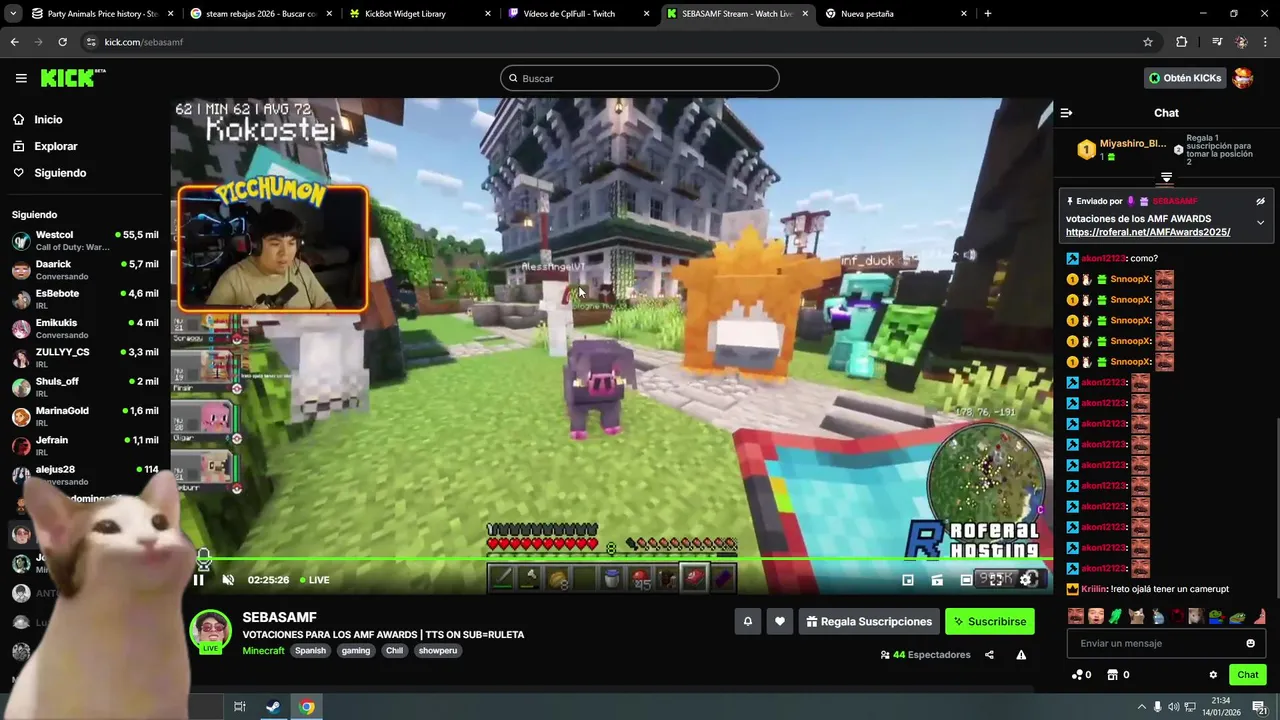Open the roferal.net AMFAwards2025 link
1280x720 pixels.
(1148, 232)
